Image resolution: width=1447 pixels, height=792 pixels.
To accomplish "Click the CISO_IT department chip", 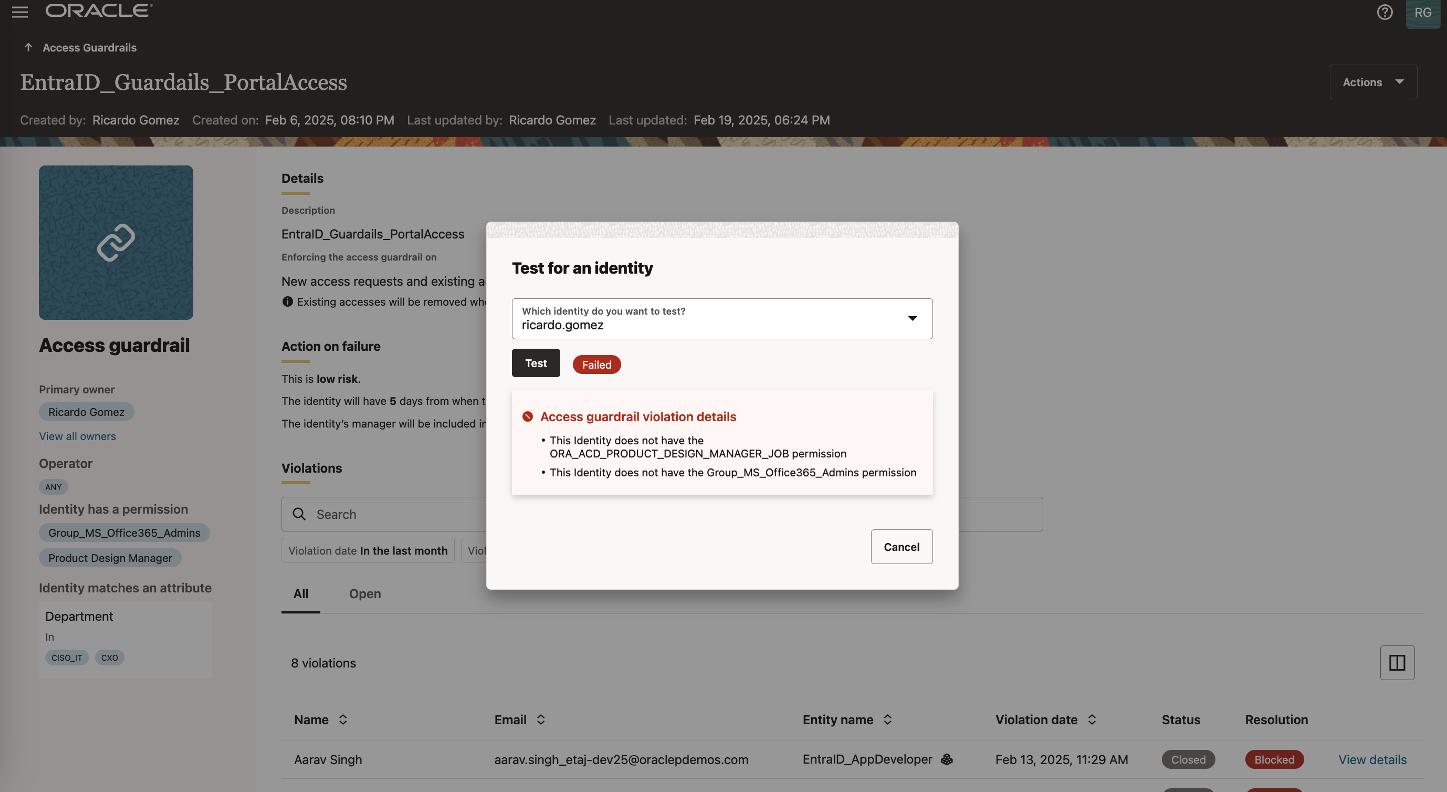I will coord(67,658).
